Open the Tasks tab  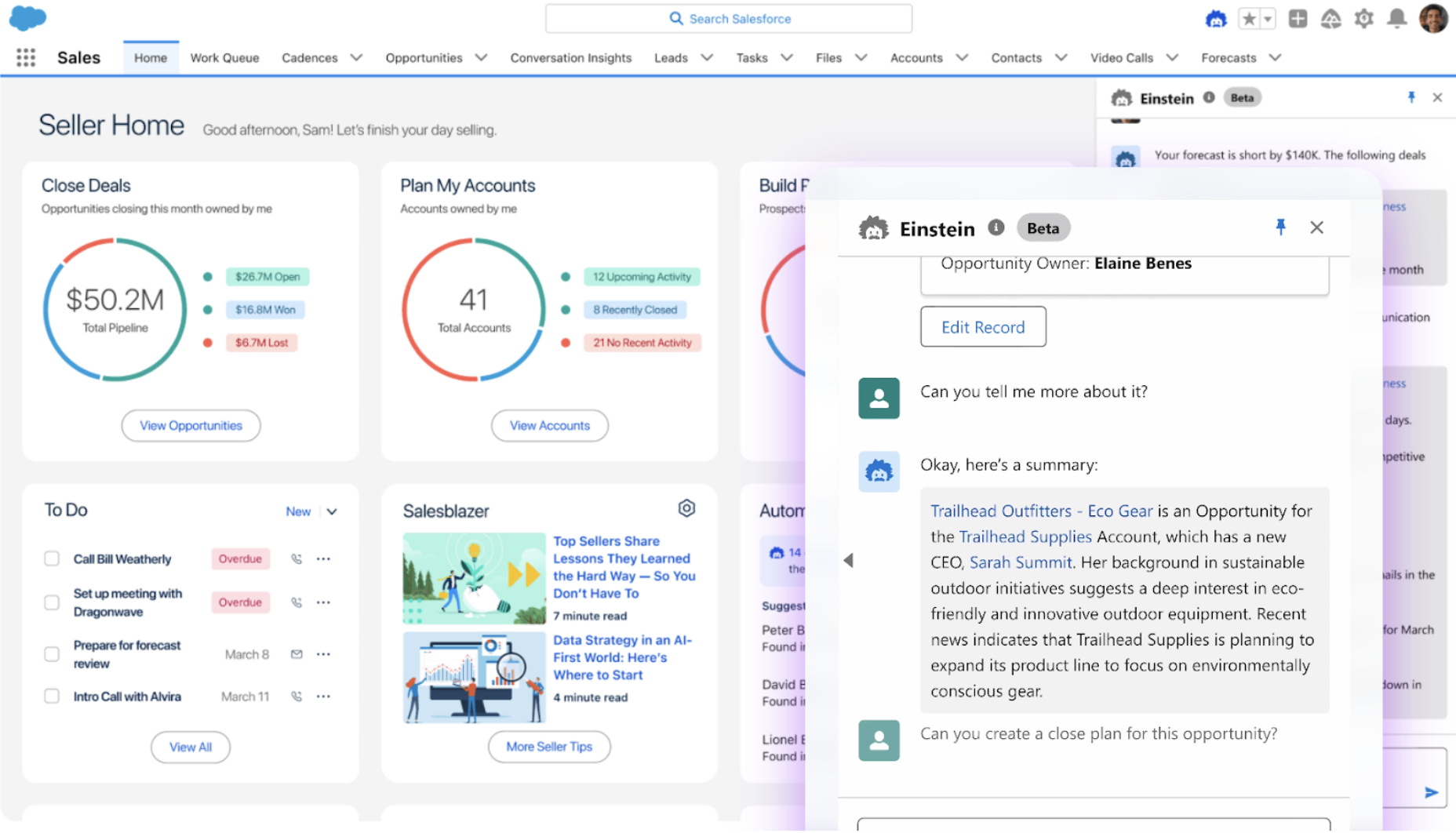[752, 57]
